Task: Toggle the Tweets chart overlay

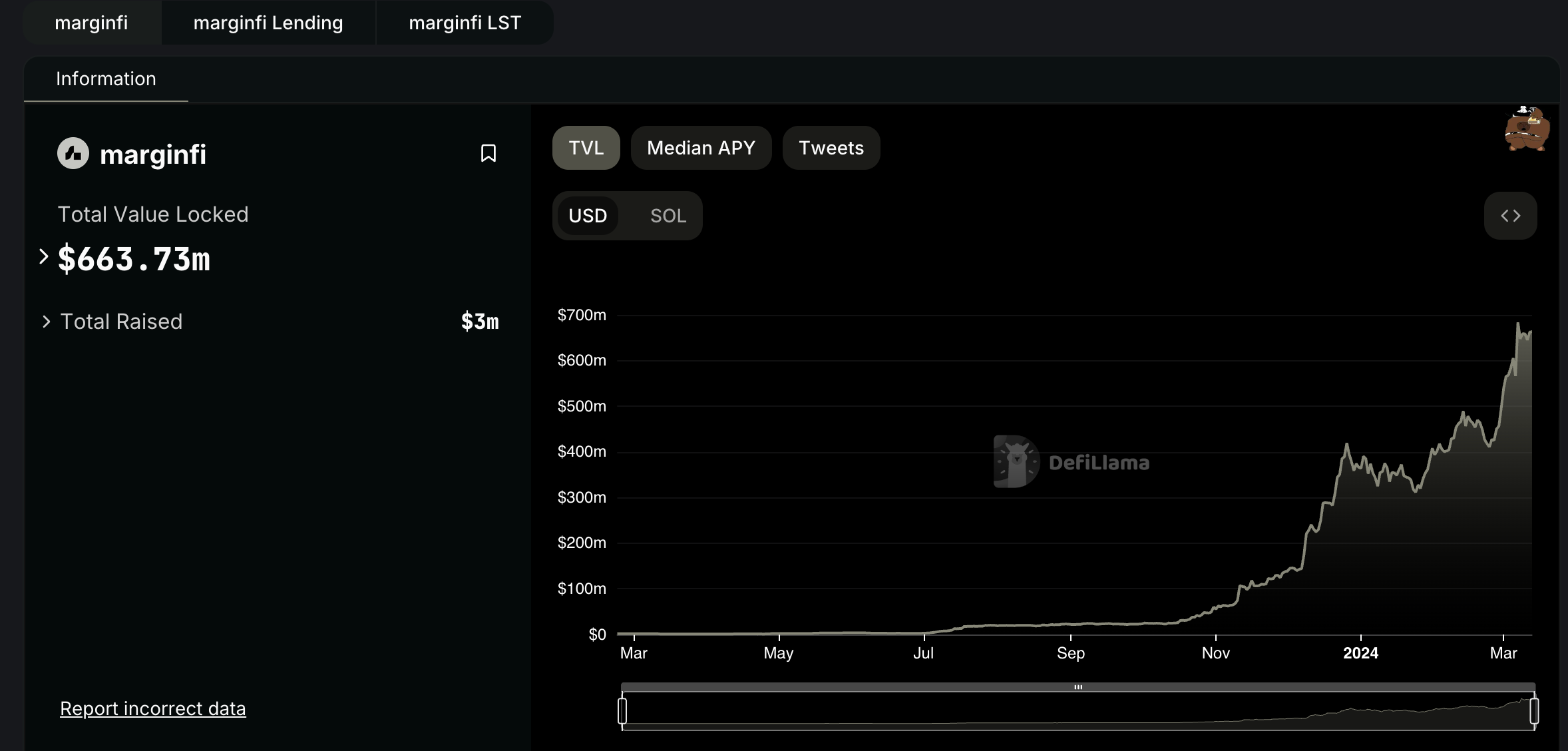Action: [x=831, y=148]
